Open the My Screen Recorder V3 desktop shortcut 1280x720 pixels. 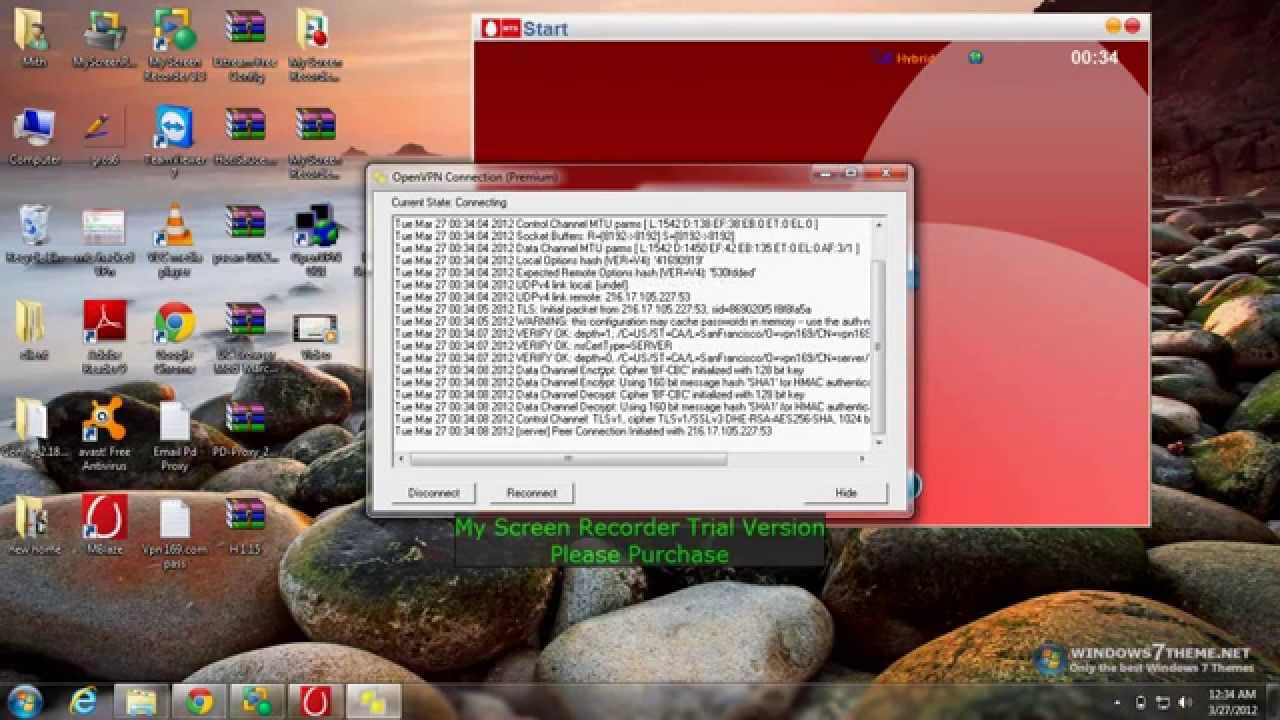[x=175, y=45]
